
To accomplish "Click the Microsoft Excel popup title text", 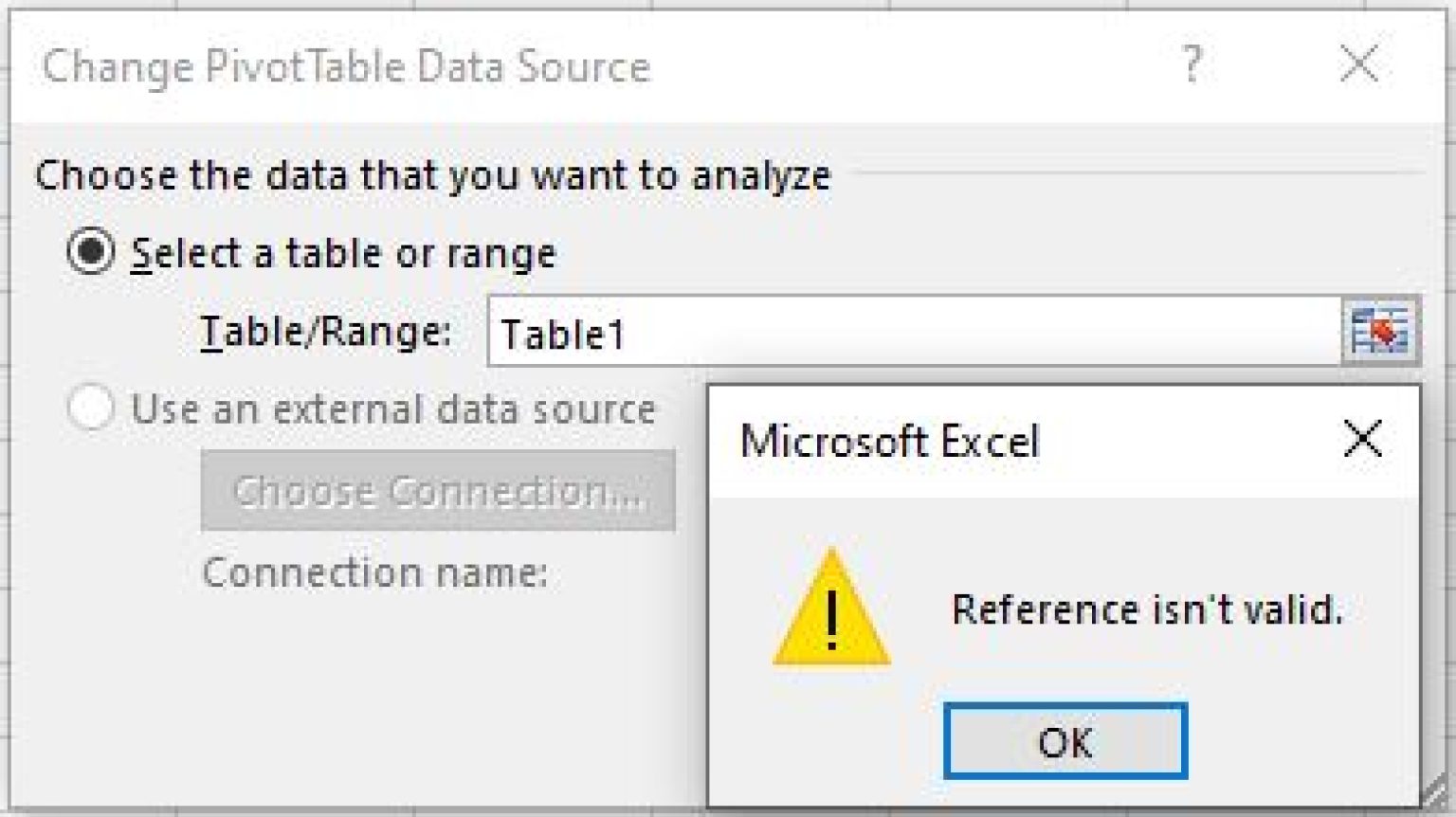I will click(x=889, y=442).
